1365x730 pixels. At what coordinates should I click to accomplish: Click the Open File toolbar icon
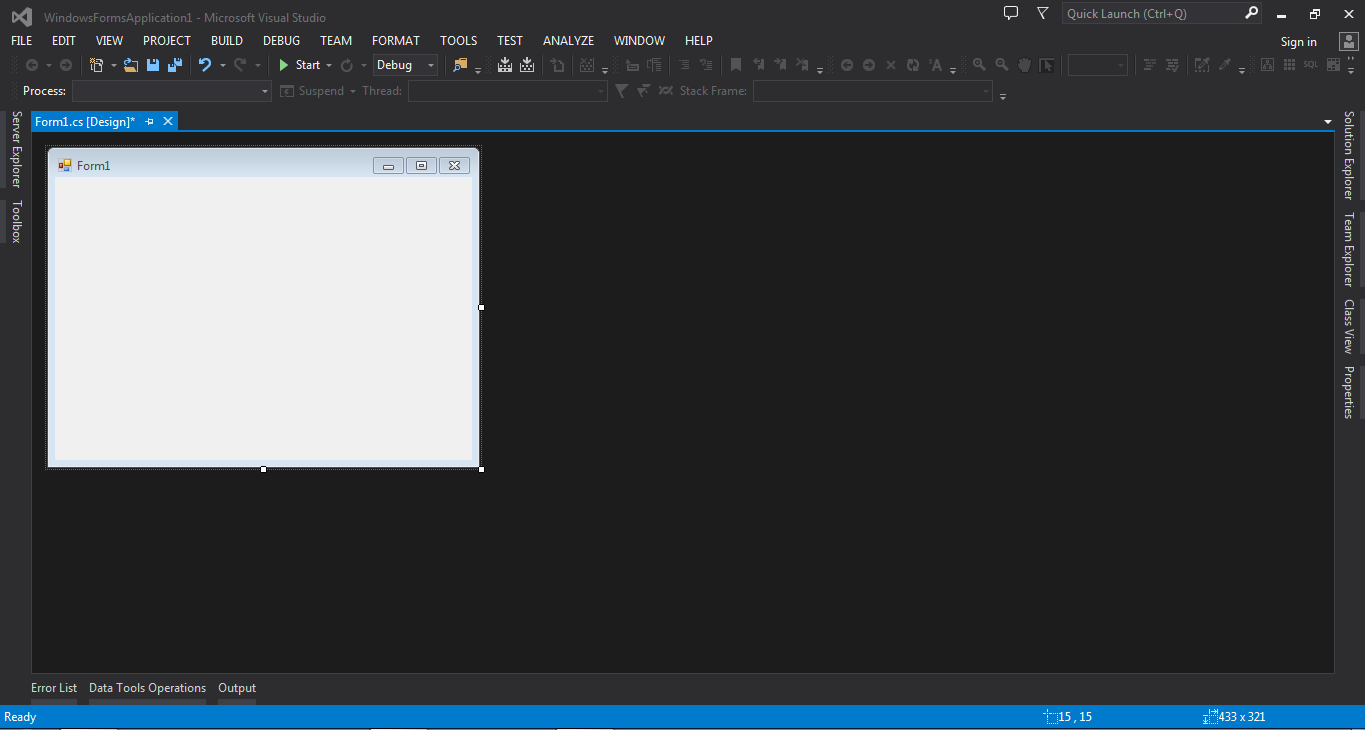[132, 64]
